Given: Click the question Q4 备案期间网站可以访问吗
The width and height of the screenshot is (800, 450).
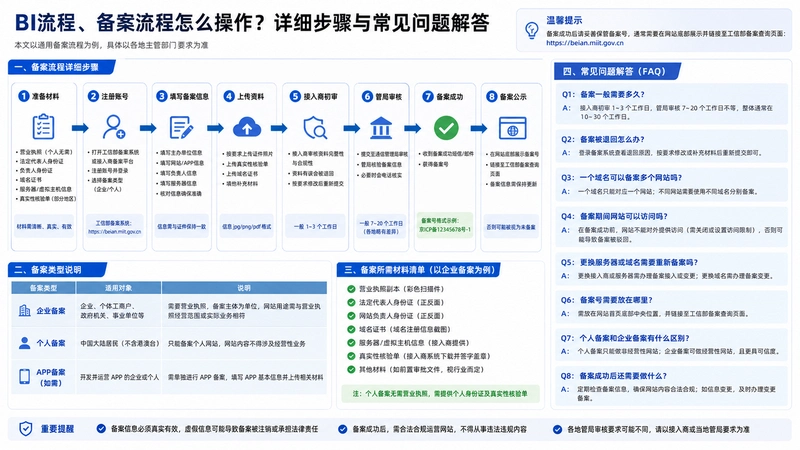Looking at the screenshot, I should point(615,216).
